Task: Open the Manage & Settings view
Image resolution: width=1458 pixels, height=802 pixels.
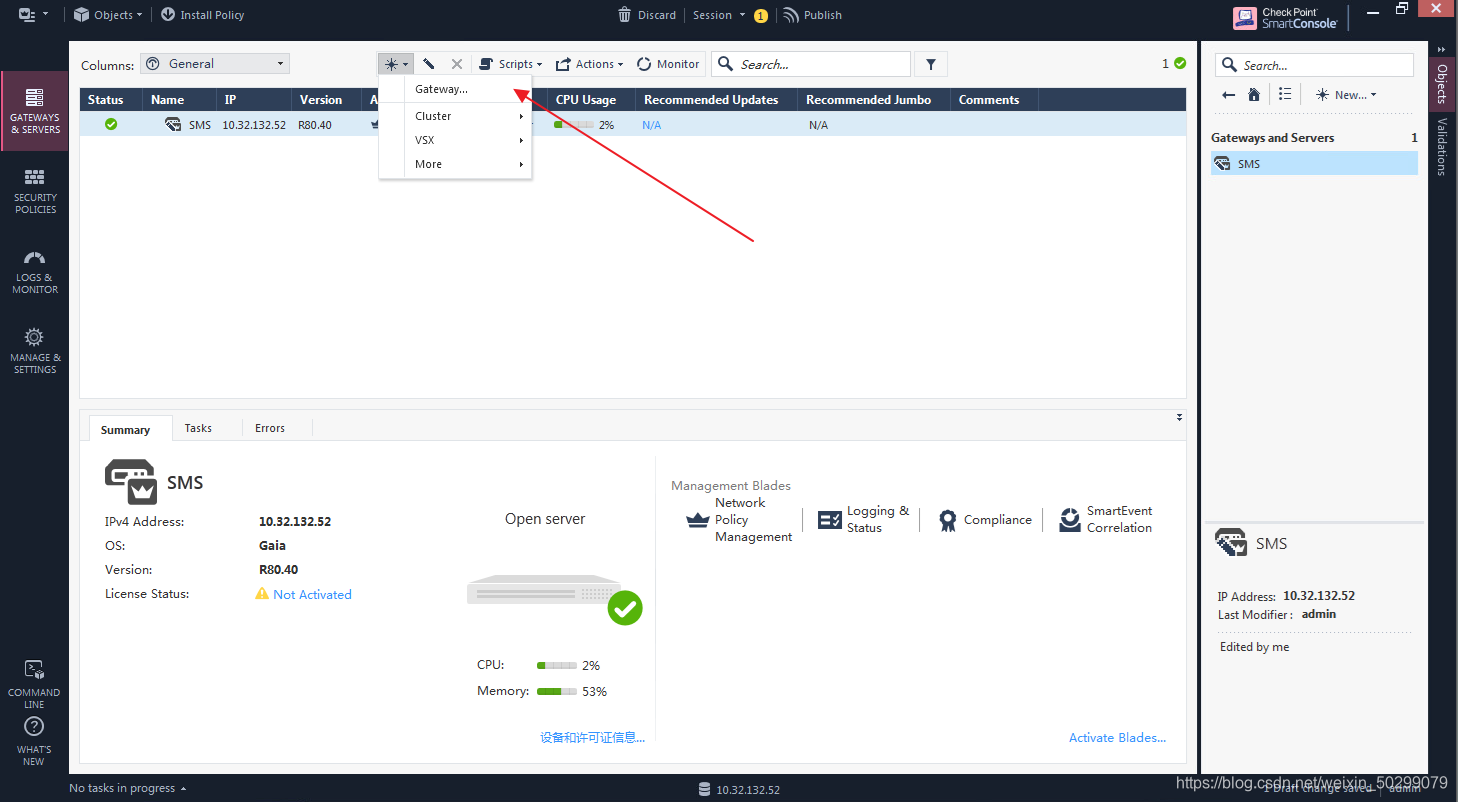Action: (x=34, y=351)
